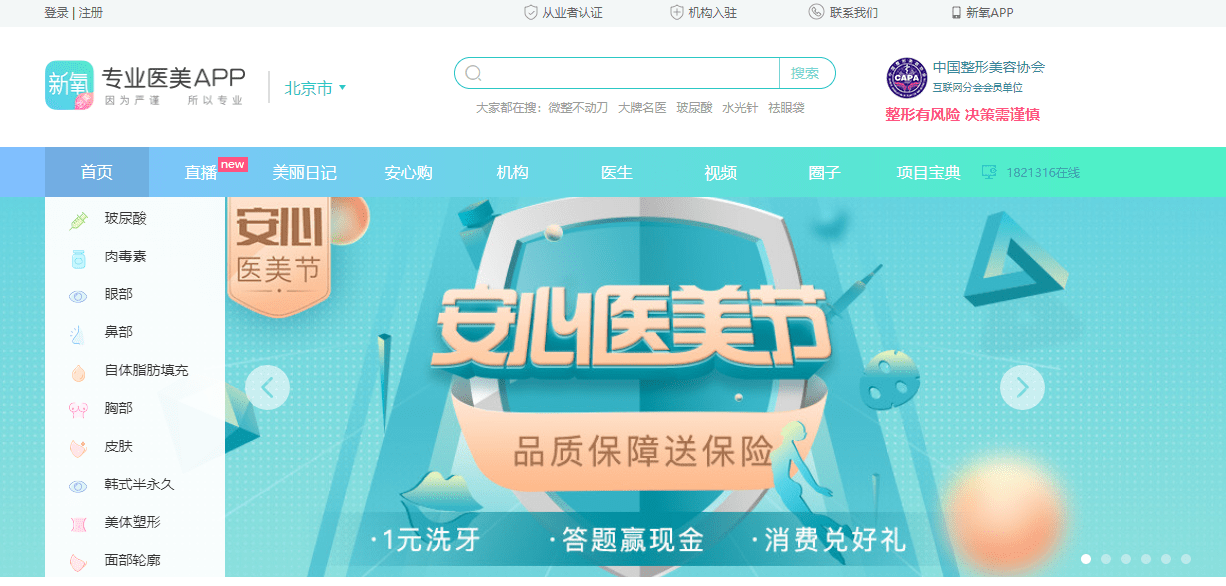The width and height of the screenshot is (1226, 586).
Task: Show the previous banner slide arrow
Action: [x=267, y=387]
